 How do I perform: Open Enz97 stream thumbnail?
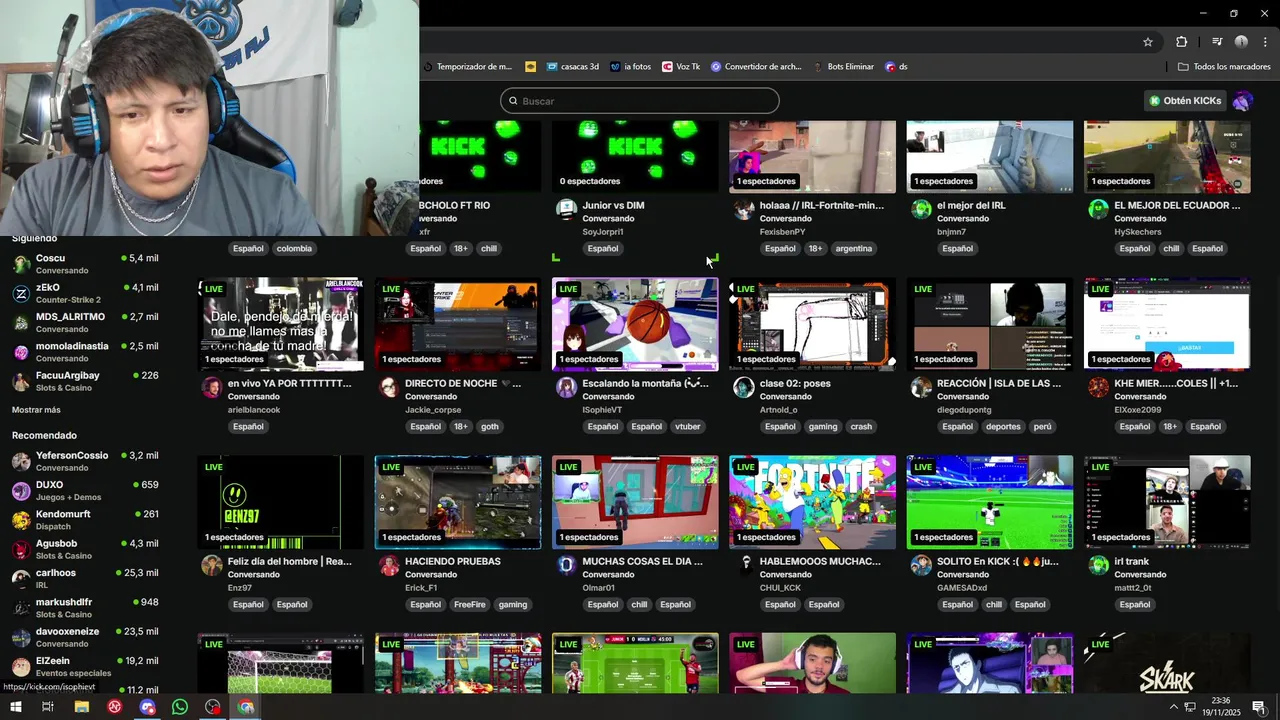(280, 502)
